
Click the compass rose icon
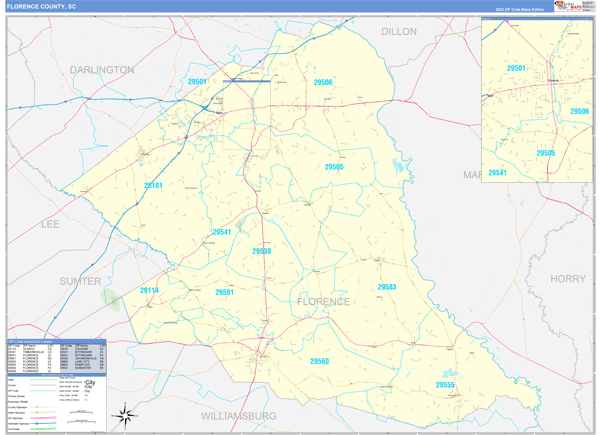point(124,414)
